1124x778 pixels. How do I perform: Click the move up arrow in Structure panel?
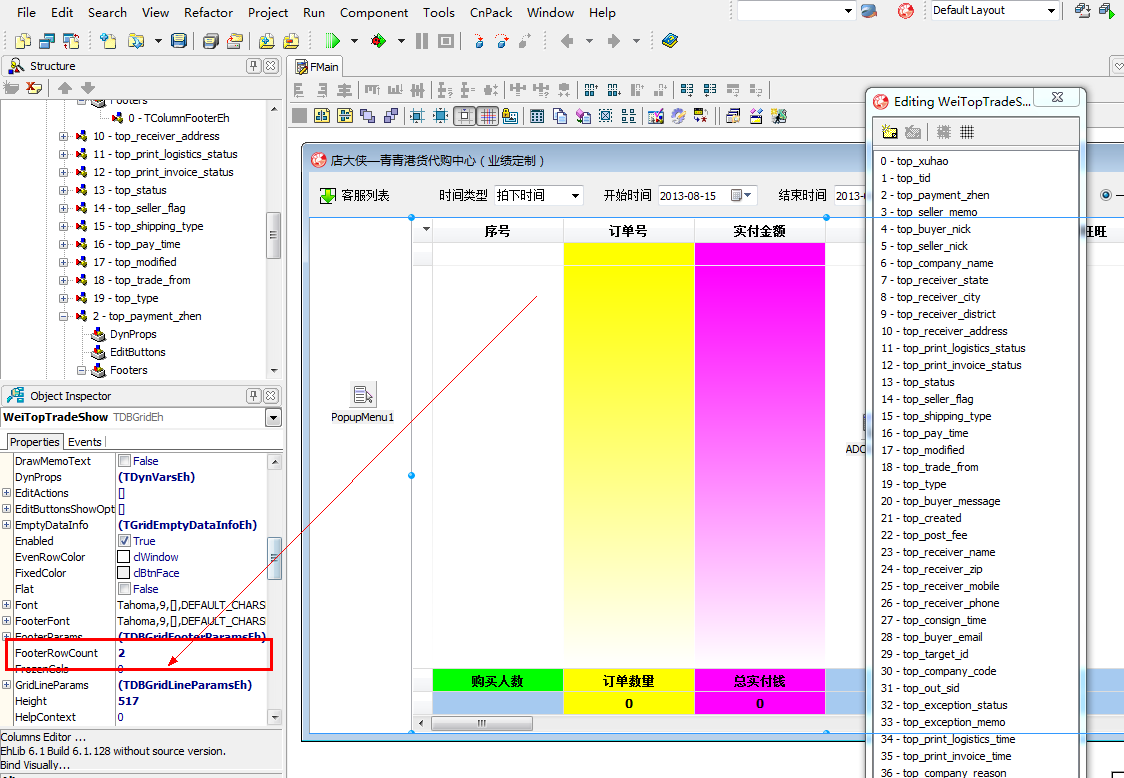[65, 88]
